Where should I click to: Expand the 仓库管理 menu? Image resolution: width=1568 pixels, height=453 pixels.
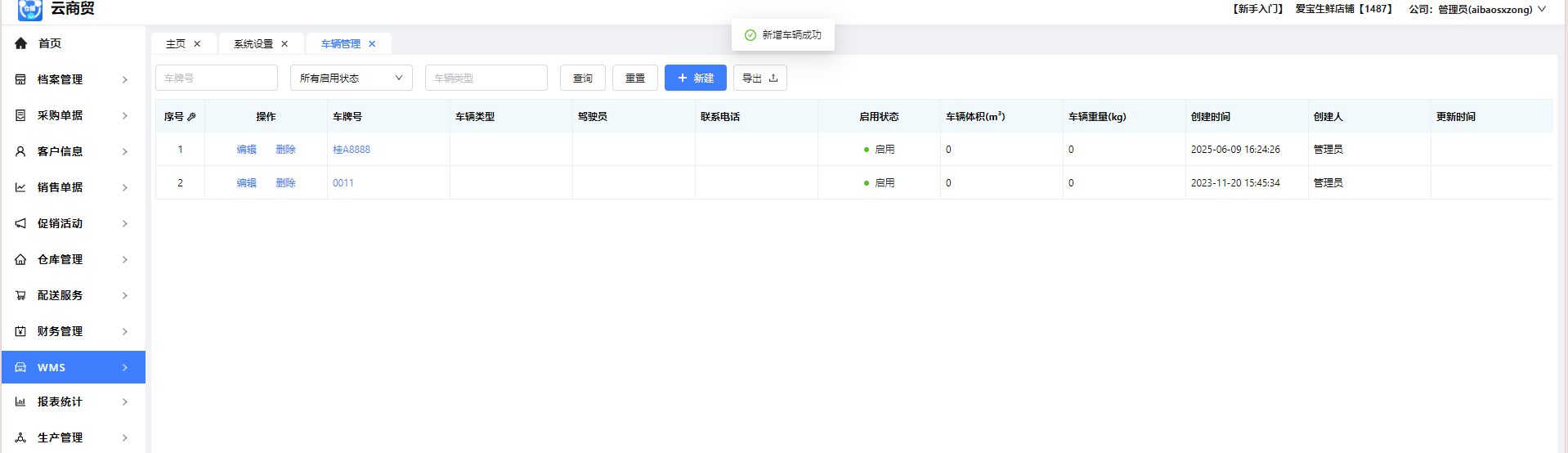[72, 259]
